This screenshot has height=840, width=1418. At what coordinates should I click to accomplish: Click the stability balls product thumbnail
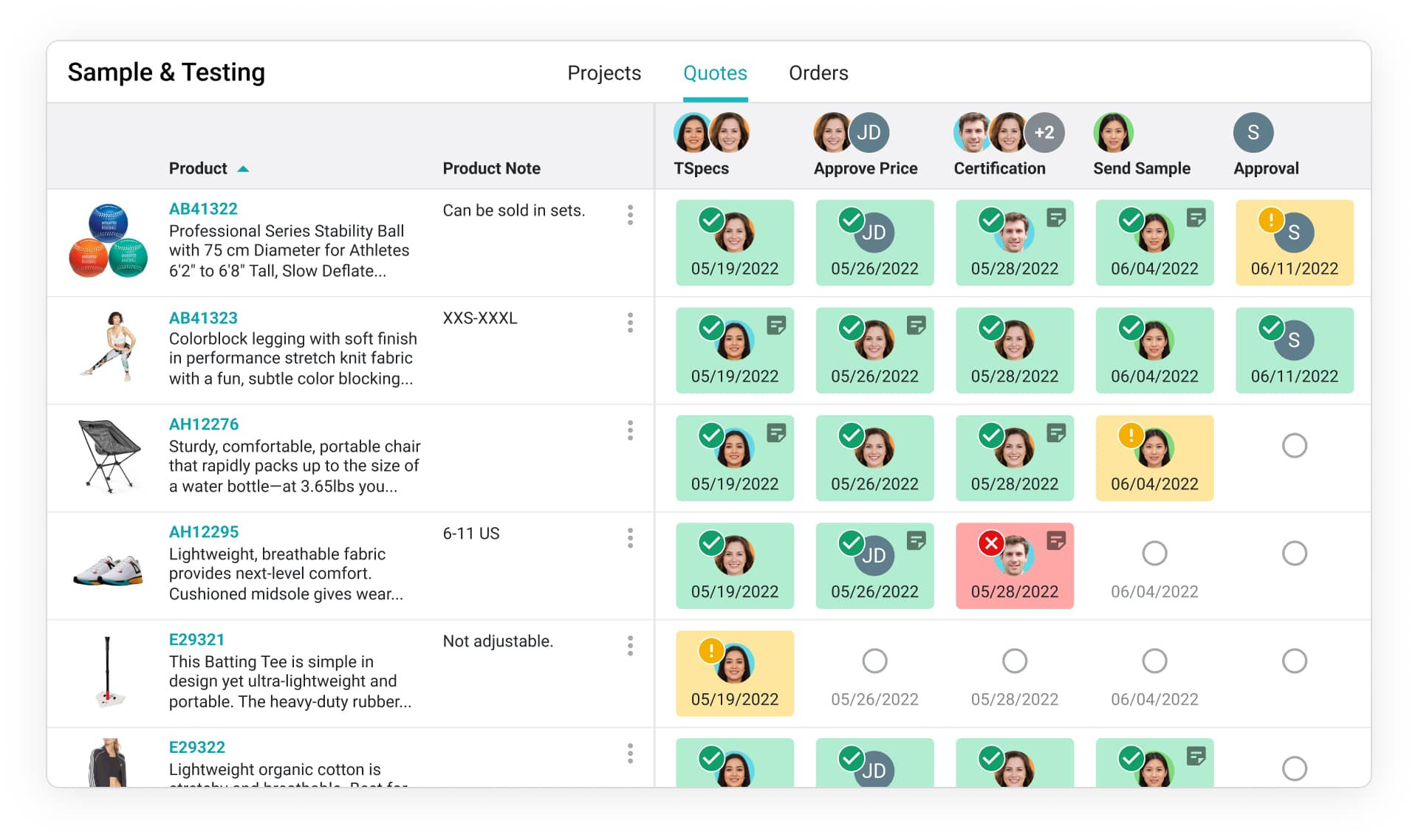[108, 241]
